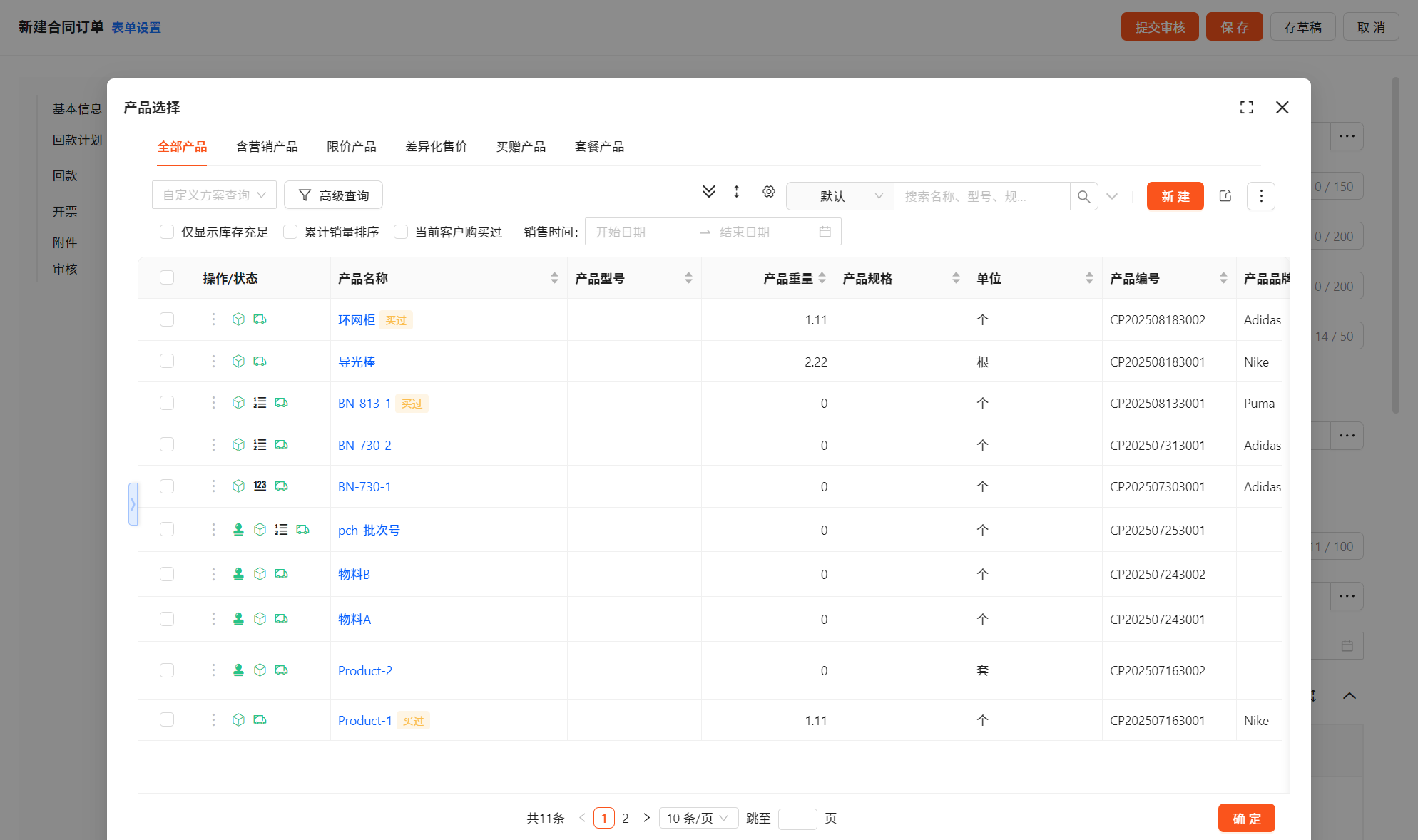Click the 123 serial icon in BN-730-1 row
The image size is (1418, 840).
[x=260, y=486]
